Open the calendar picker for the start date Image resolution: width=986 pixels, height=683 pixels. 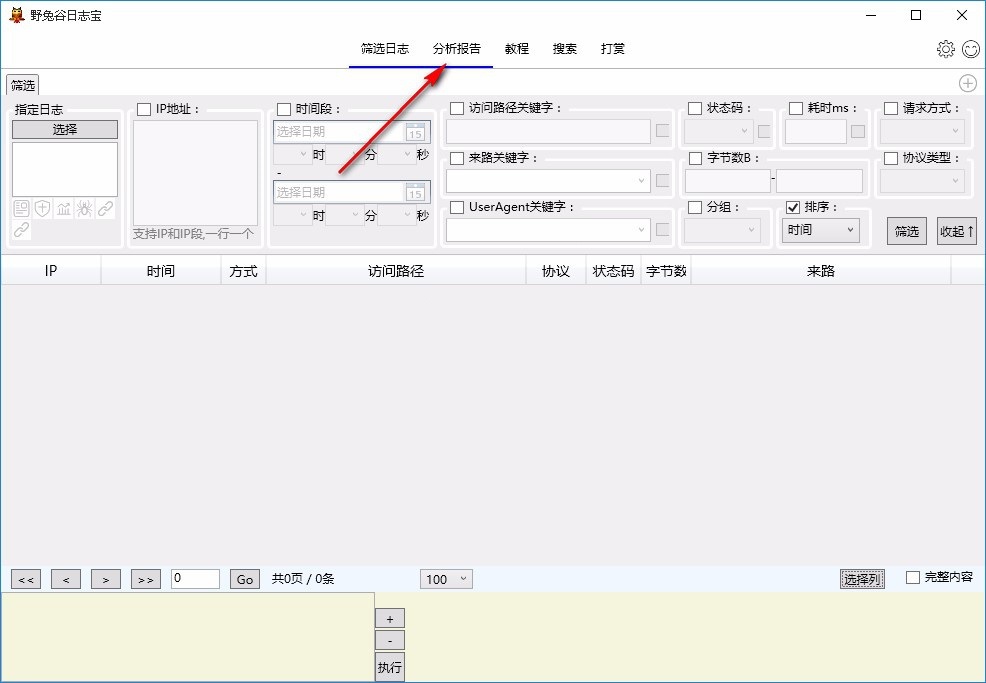pyautogui.click(x=415, y=132)
